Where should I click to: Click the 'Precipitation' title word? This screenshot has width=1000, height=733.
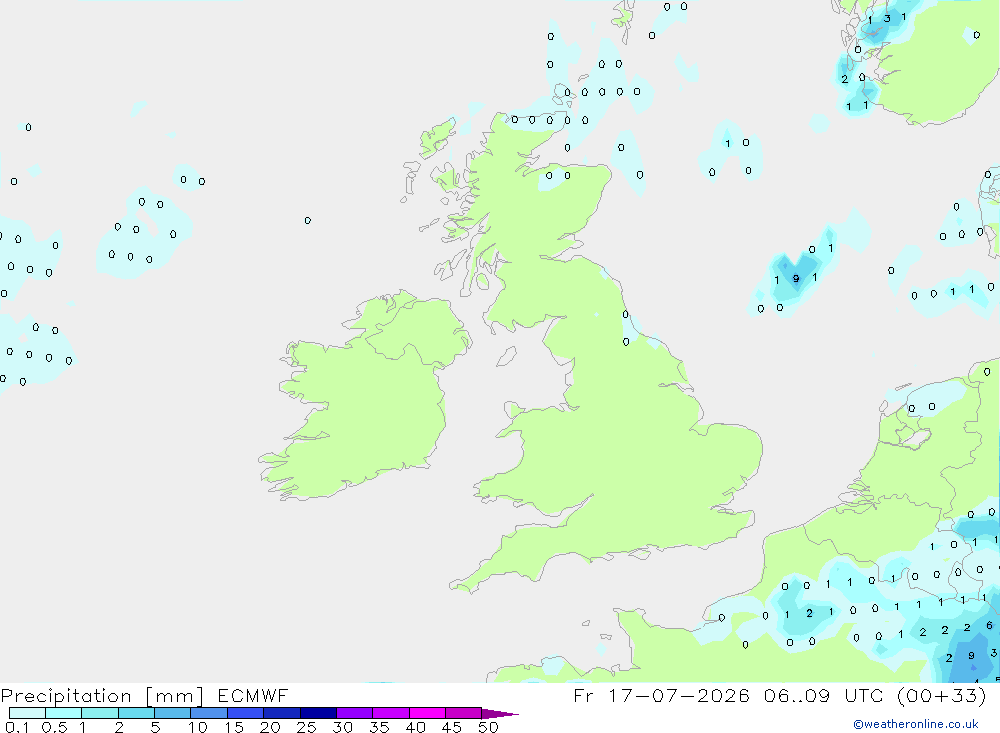coord(66,696)
